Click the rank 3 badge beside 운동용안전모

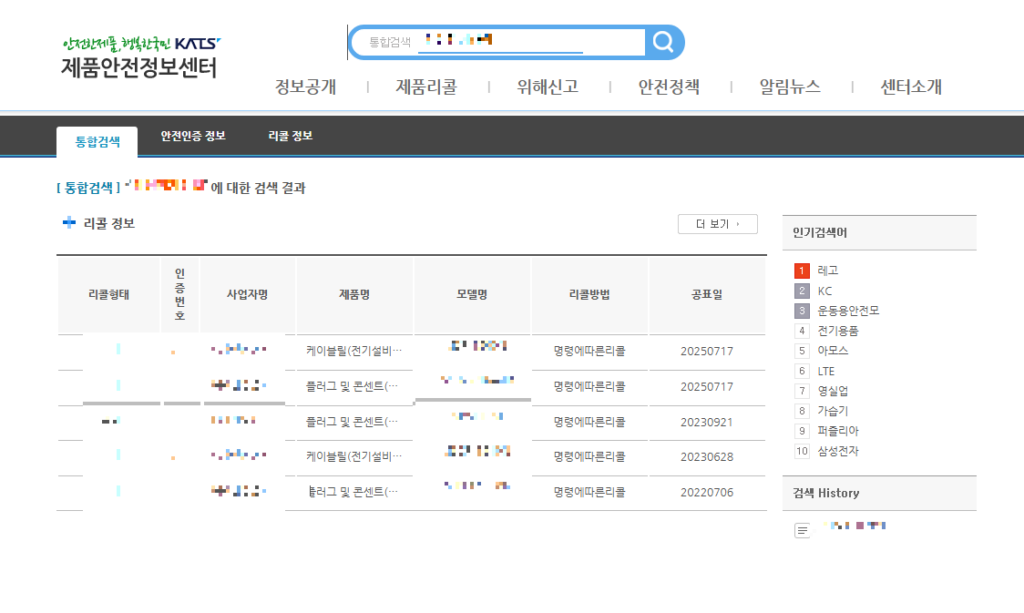coord(800,310)
